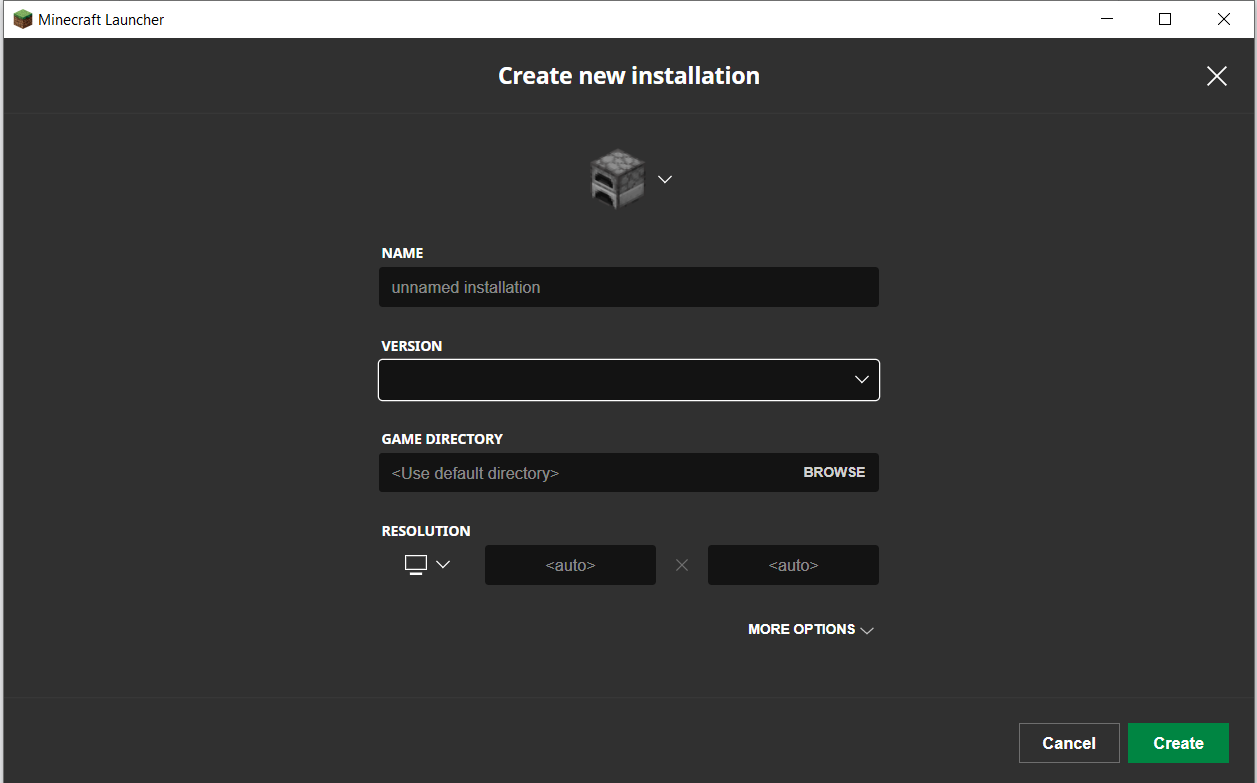Viewport: 1257px width, 783px height.
Task: Minimize the Minecraft Launcher window
Action: pyautogui.click(x=1107, y=19)
